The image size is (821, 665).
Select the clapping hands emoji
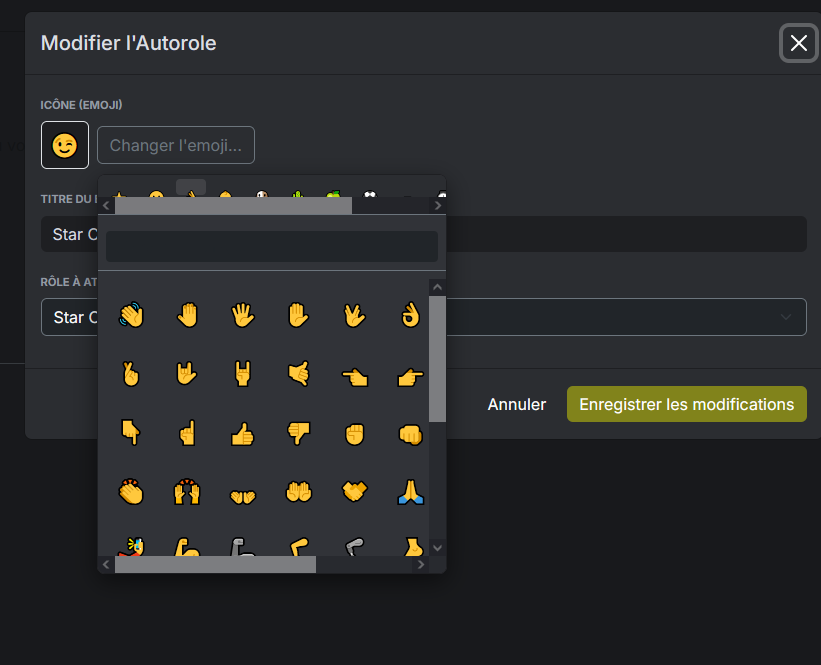tap(131, 492)
